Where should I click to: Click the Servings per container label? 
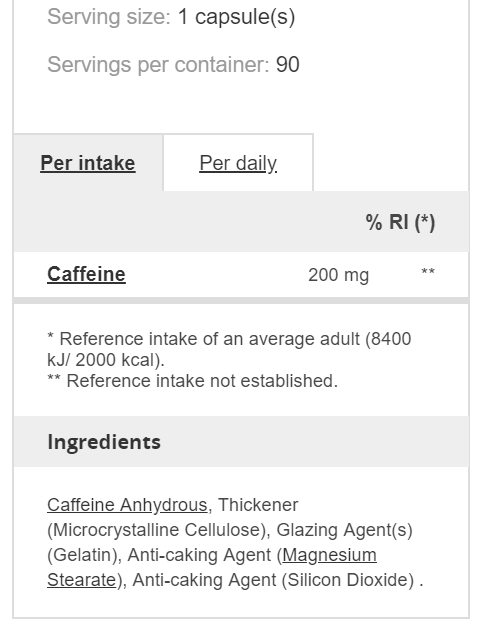(x=158, y=64)
